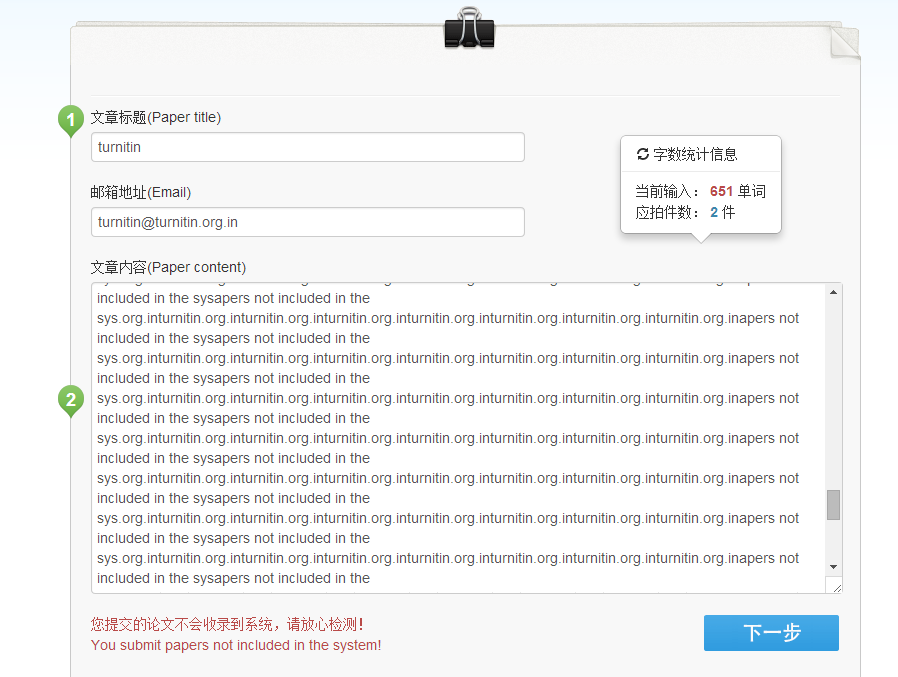Click the 文章标题(Paper title) label
The image size is (898, 677).
(156, 117)
